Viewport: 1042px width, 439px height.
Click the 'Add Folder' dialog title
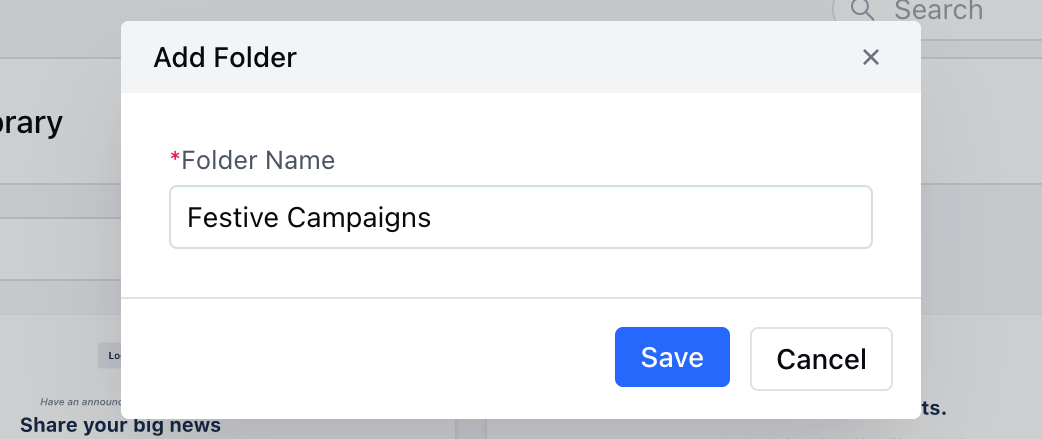click(225, 58)
